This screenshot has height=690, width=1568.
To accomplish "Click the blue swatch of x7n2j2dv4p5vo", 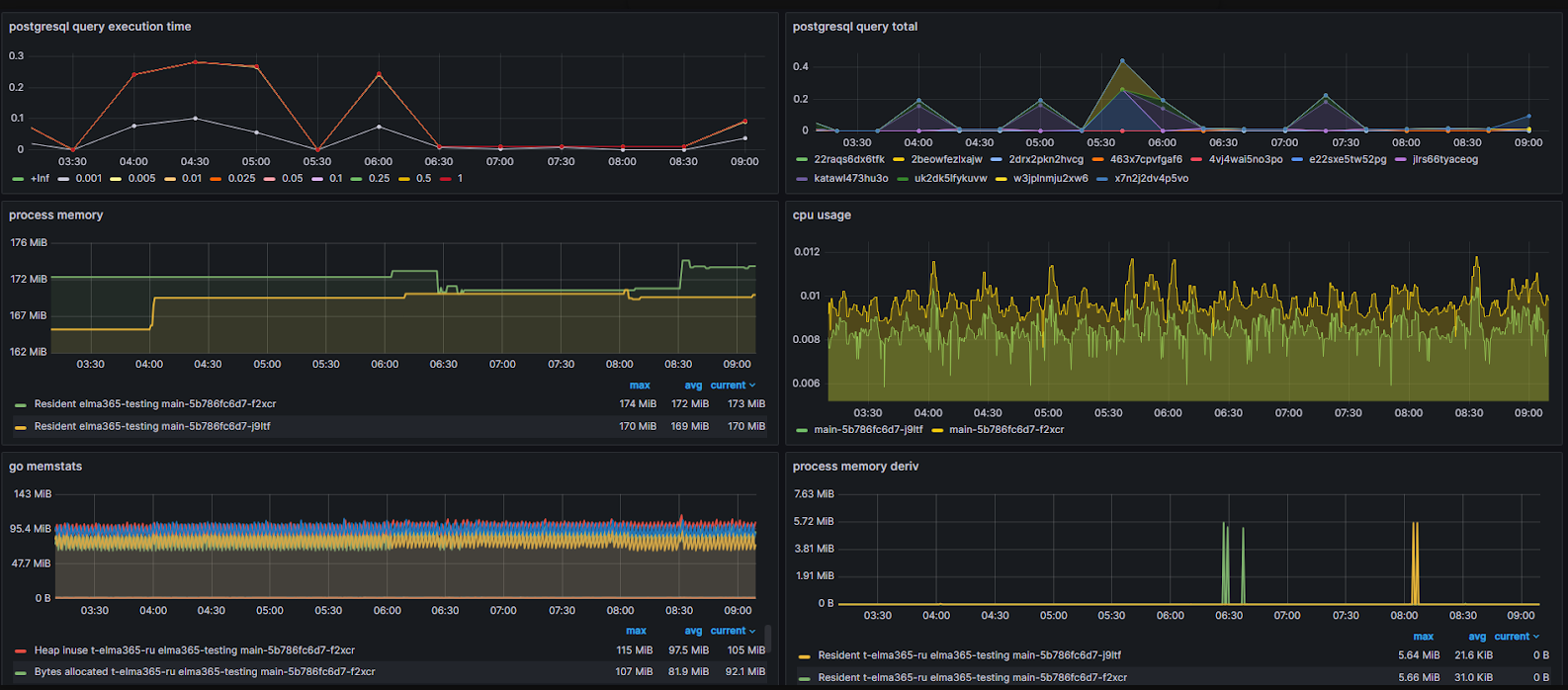I will 1102,179.
